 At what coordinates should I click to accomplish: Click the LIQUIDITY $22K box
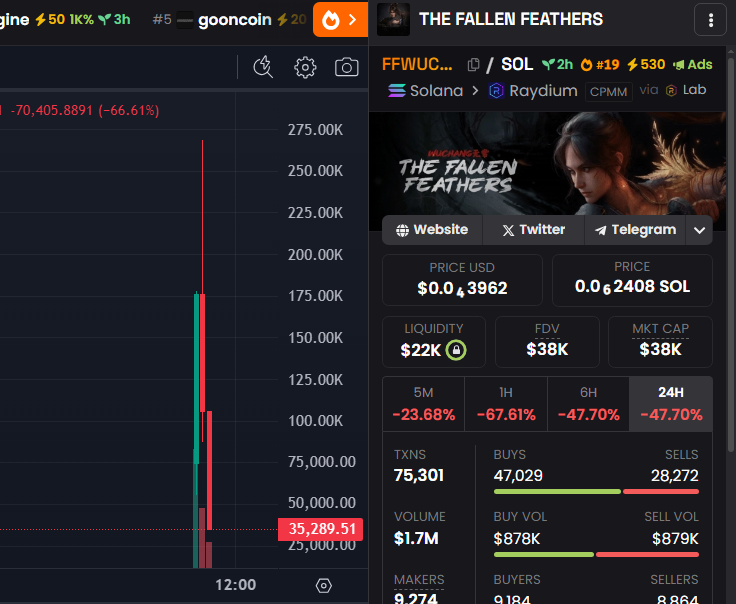click(x=434, y=342)
